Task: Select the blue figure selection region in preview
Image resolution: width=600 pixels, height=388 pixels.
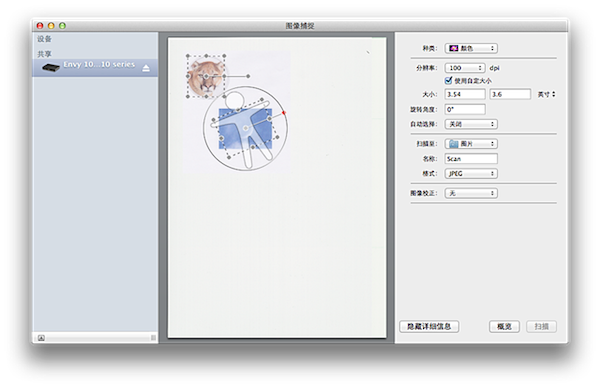Action: click(245, 128)
